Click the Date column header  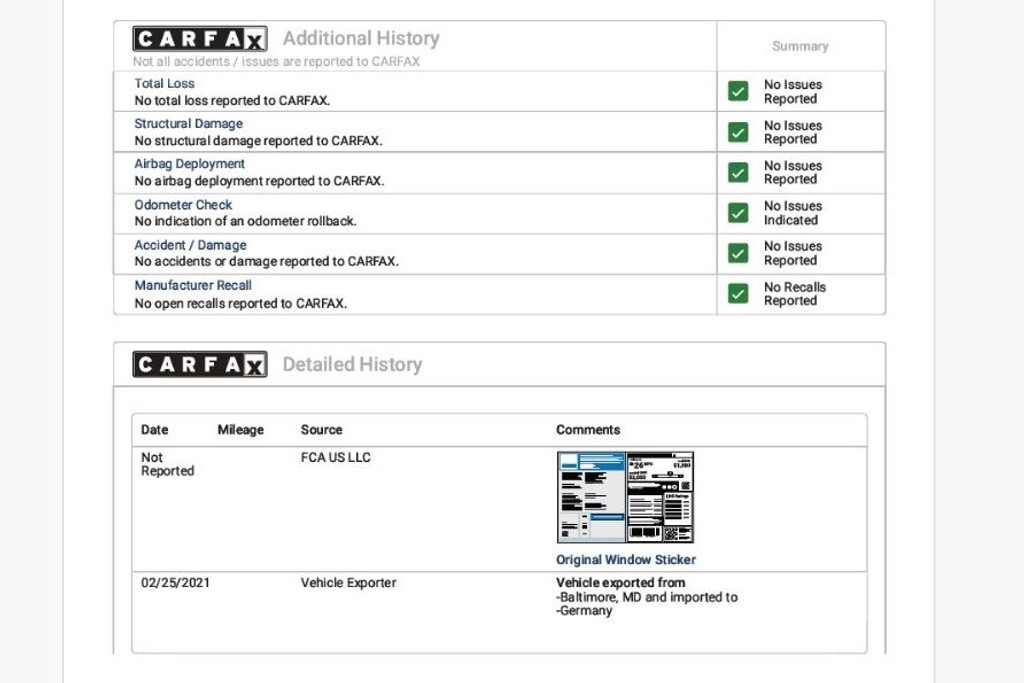click(x=155, y=430)
